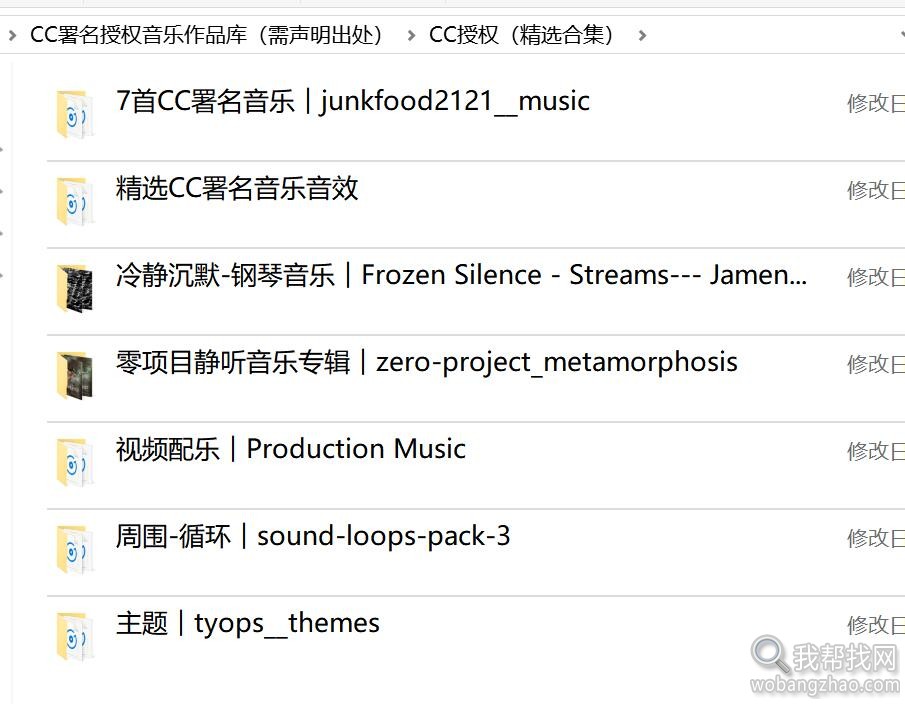Viewport: 905px width, 704px height.
Task: Click the zero-project_metamorphosis folder thumbnail
Action: [x=75, y=376]
